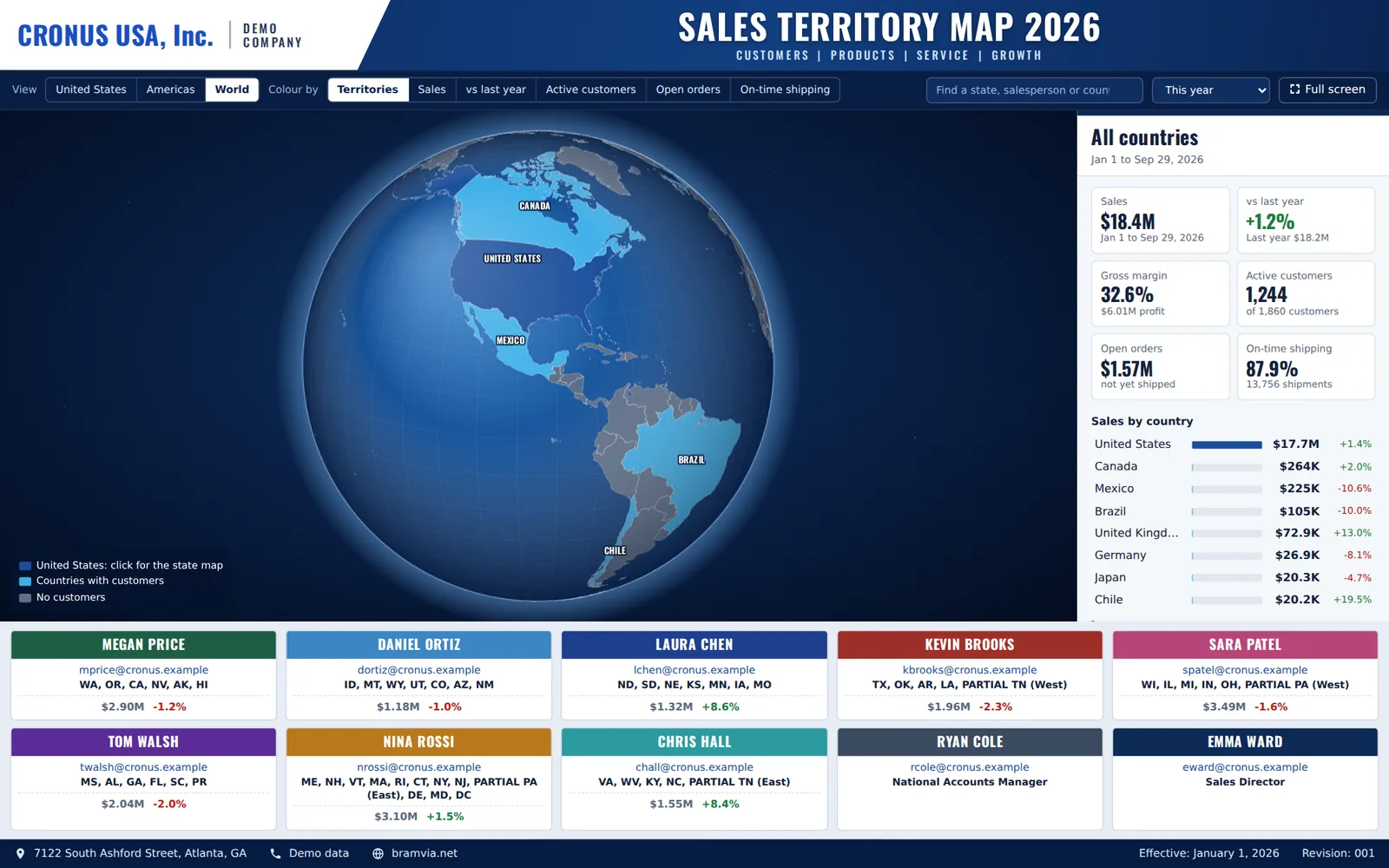Select the World view option
The image size is (1389, 868).
232,89
